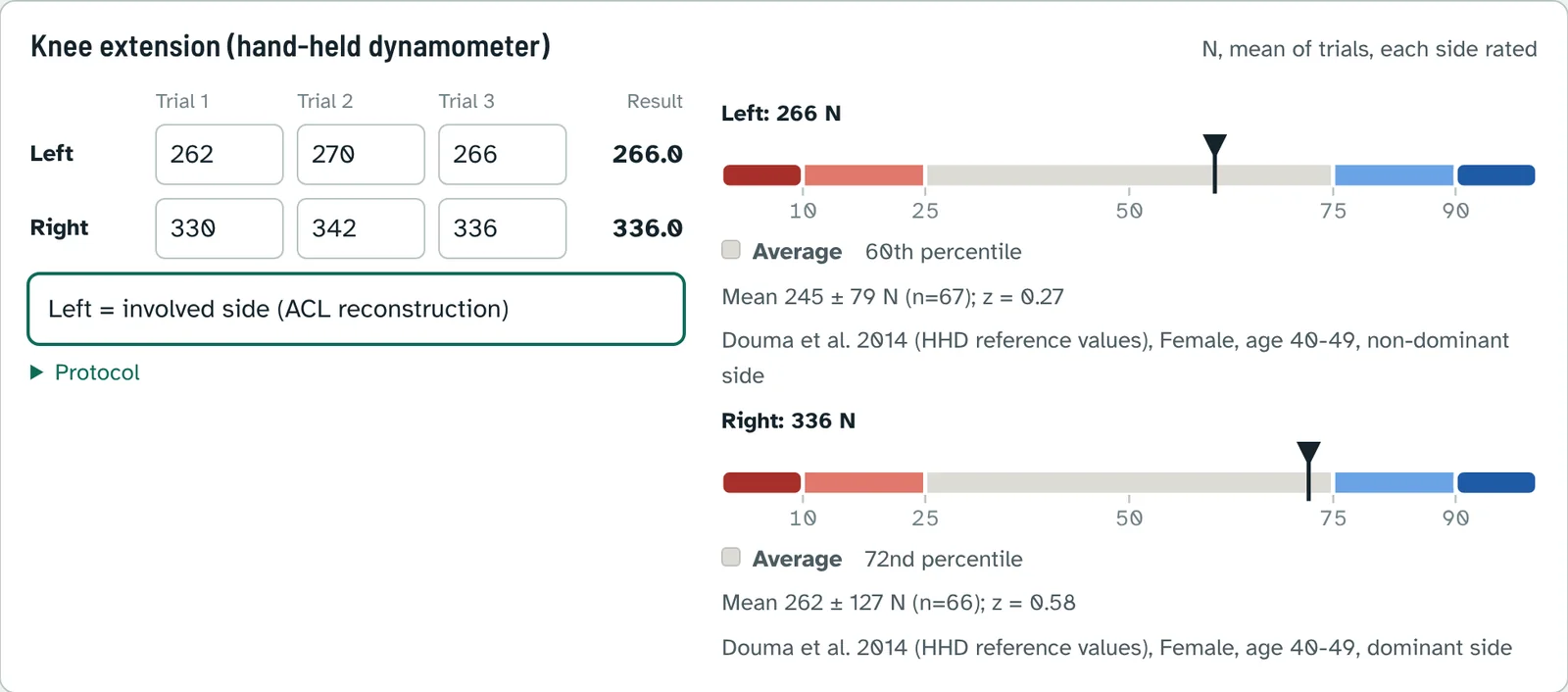Toggle the Average checkbox under Left 266 N

[731, 250]
